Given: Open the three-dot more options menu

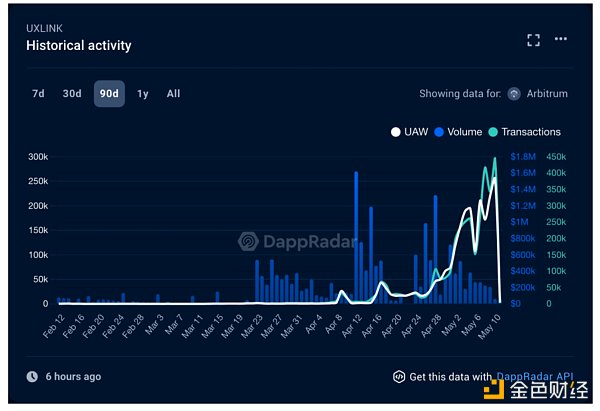Looking at the screenshot, I should (561, 39).
